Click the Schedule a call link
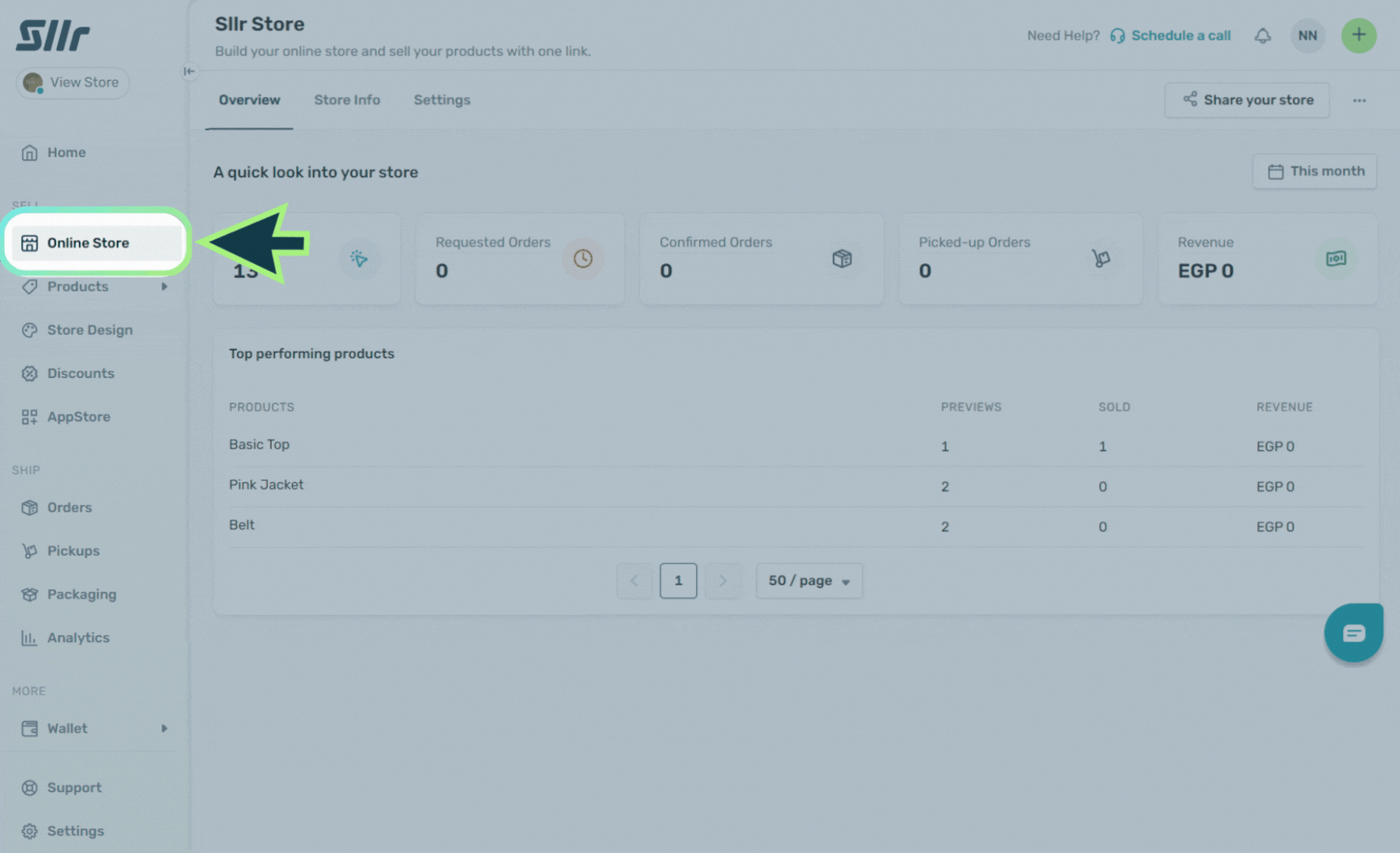The height and width of the screenshot is (853, 1400). [1170, 36]
